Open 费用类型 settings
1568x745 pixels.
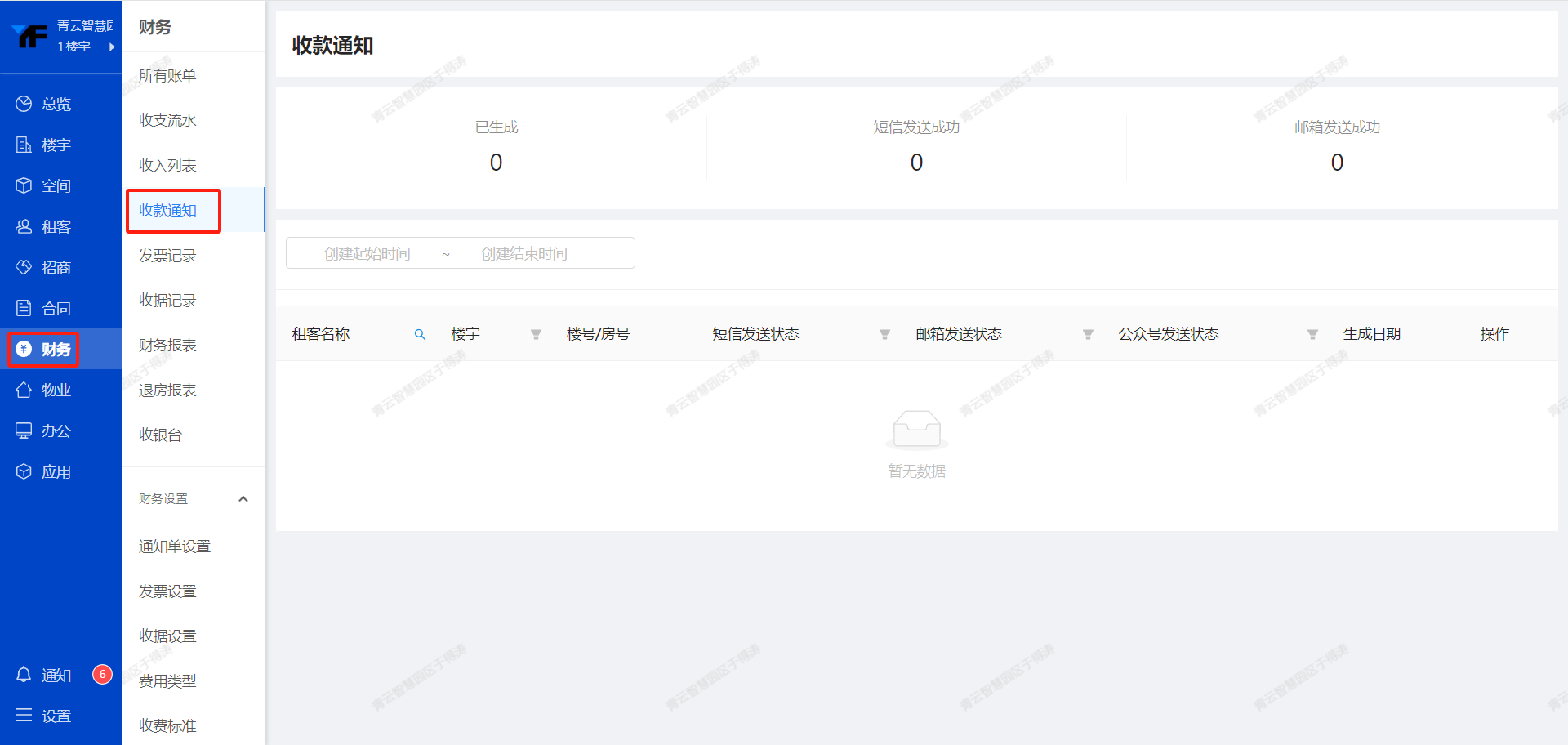[x=167, y=681]
